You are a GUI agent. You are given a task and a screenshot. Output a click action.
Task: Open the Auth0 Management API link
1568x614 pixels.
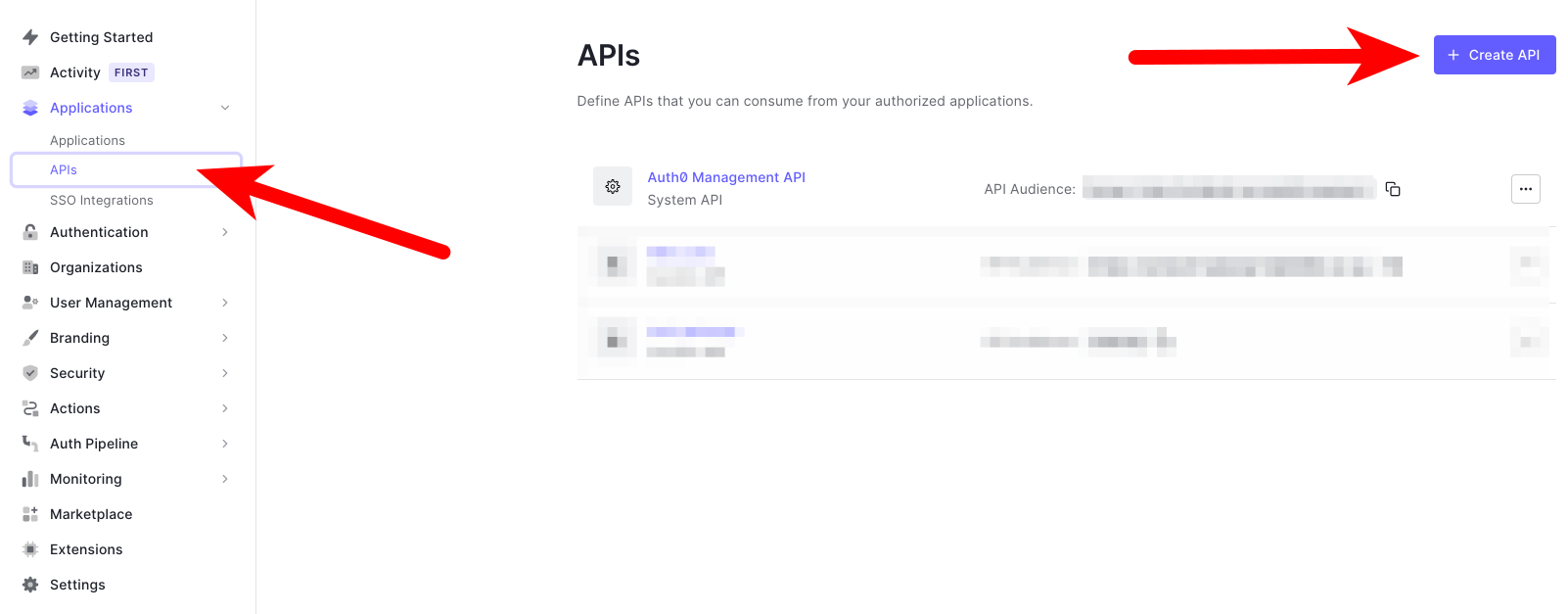(x=726, y=177)
